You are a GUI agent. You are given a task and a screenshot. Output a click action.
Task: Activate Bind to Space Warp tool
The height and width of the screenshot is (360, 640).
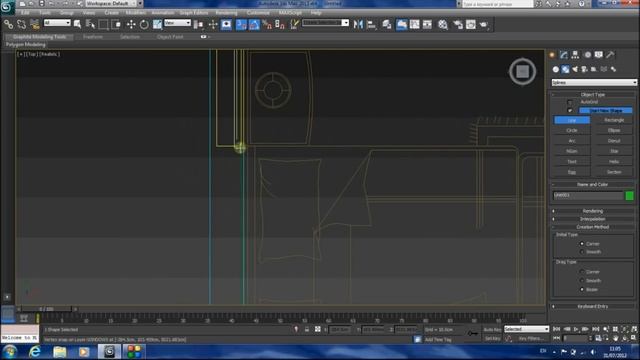click(x=35, y=24)
